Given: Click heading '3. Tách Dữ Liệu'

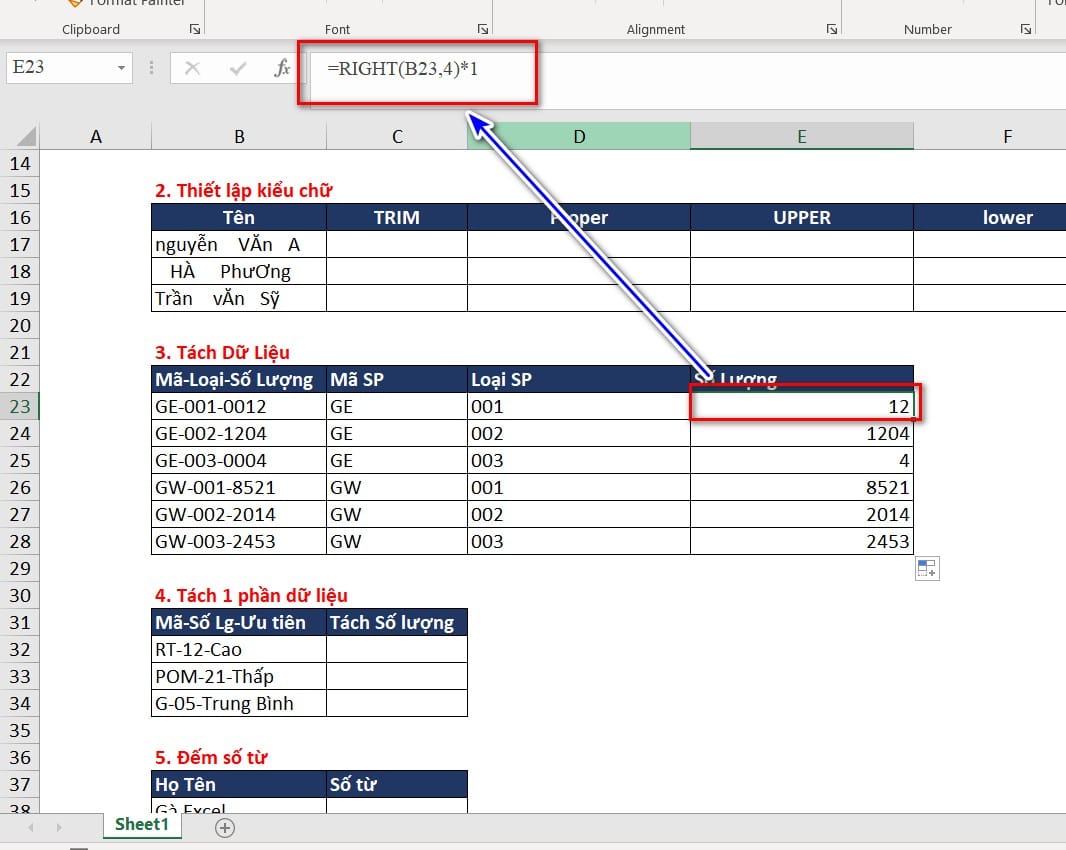Looking at the screenshot, I should (222, 352).
